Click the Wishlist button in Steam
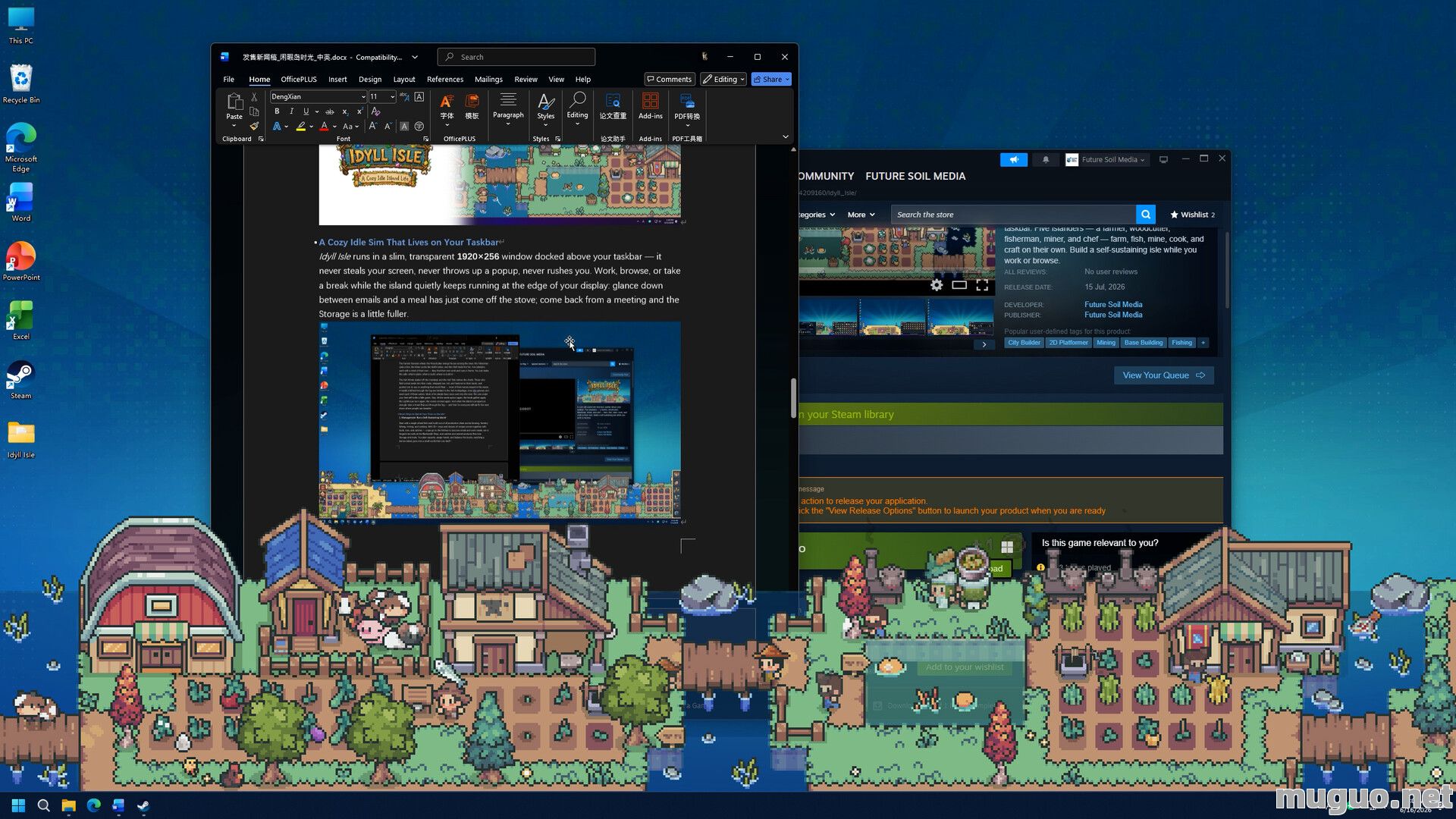Screen dimensions: 1456x819 coord(1193,215)
